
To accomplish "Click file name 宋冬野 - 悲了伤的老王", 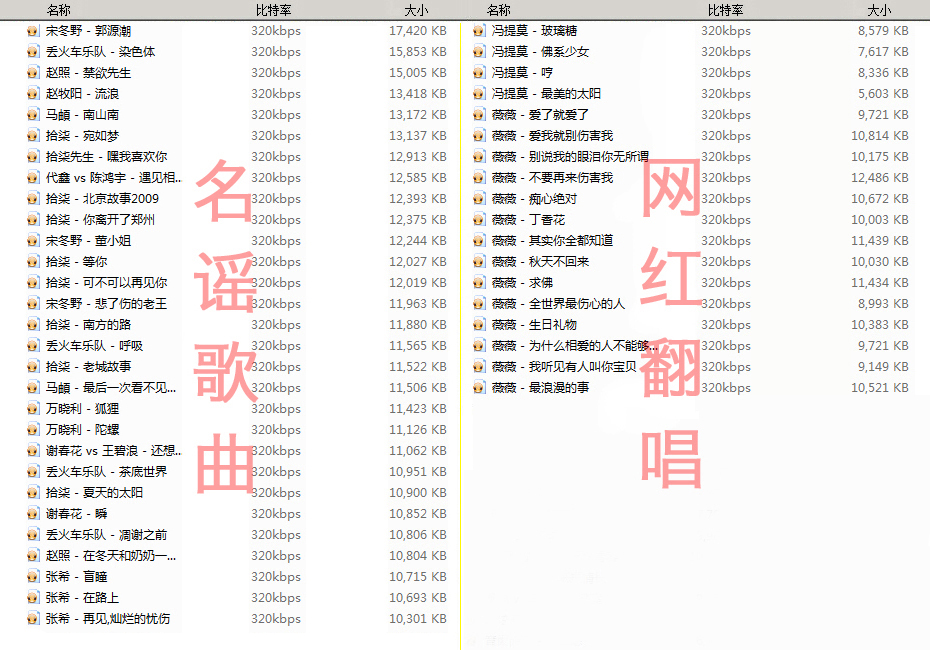I will click(x=106, y=304).
